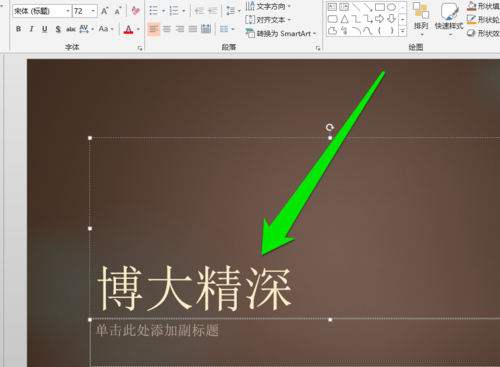Open the 对齐文本 align text menu
This screenshot has width=500, height=367.
tap(268, 20)
